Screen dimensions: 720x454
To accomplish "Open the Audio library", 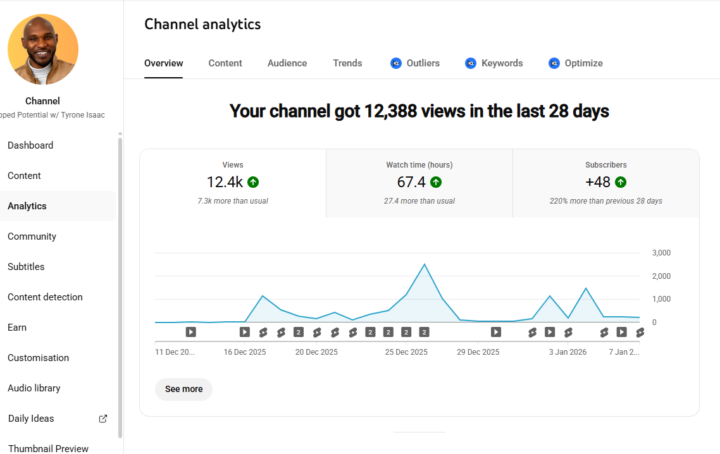I will [34, 388].
